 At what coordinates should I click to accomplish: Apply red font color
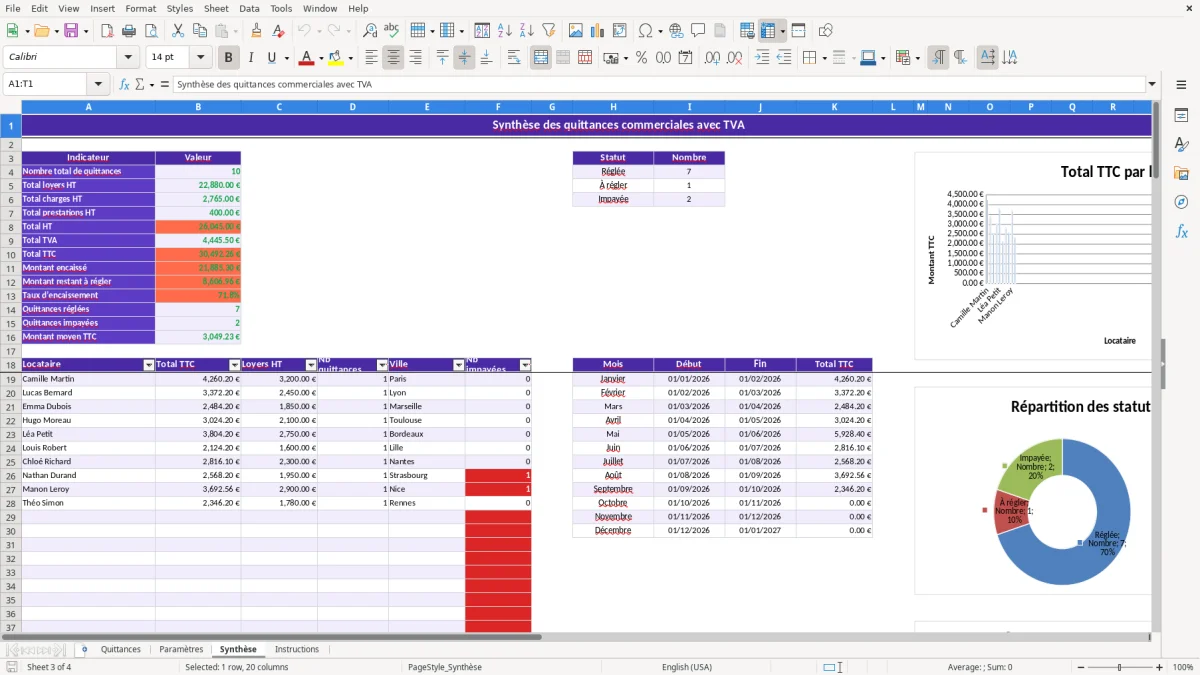click(306, 57)
